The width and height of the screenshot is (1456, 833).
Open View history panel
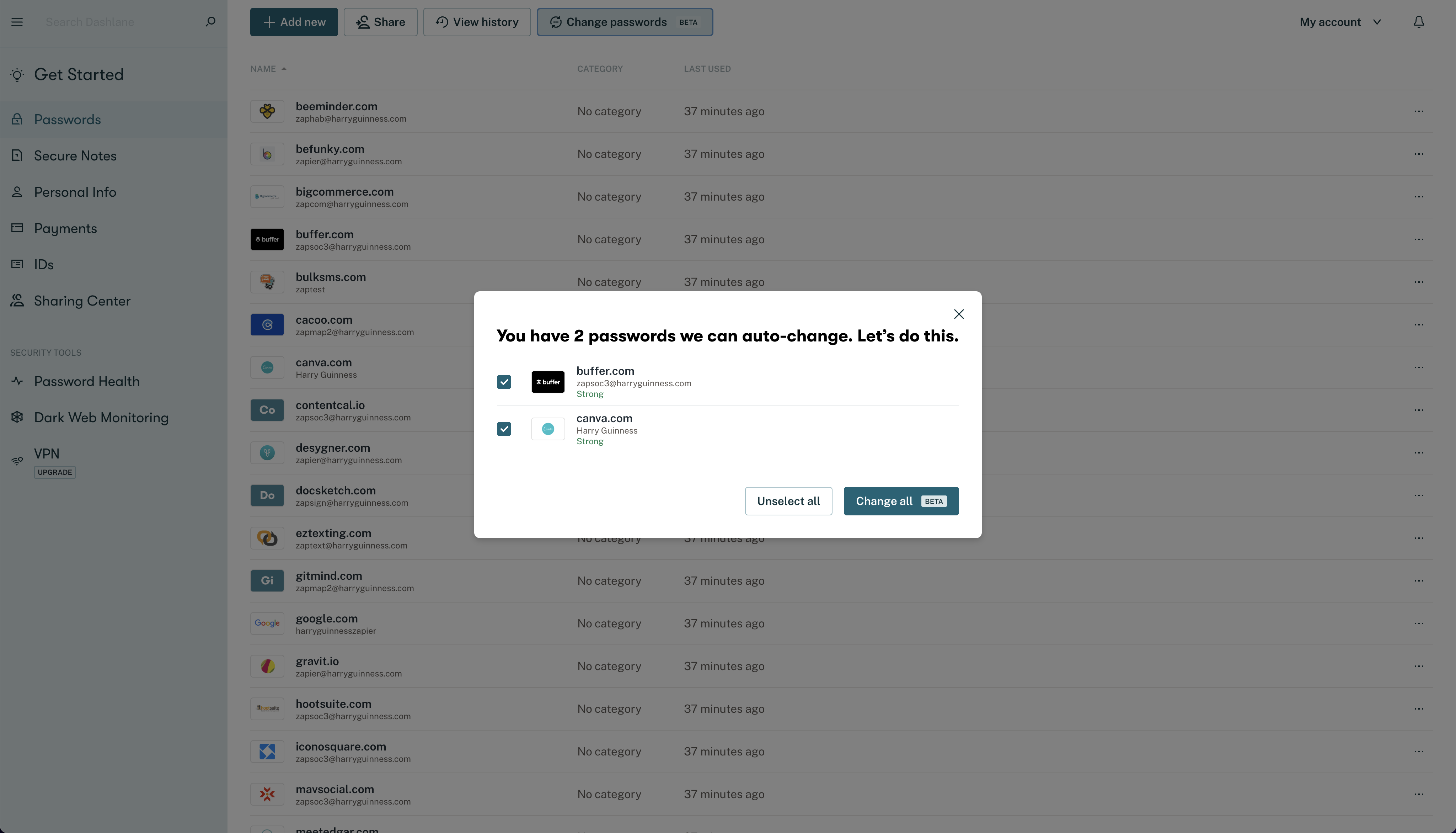coord(477,22)
